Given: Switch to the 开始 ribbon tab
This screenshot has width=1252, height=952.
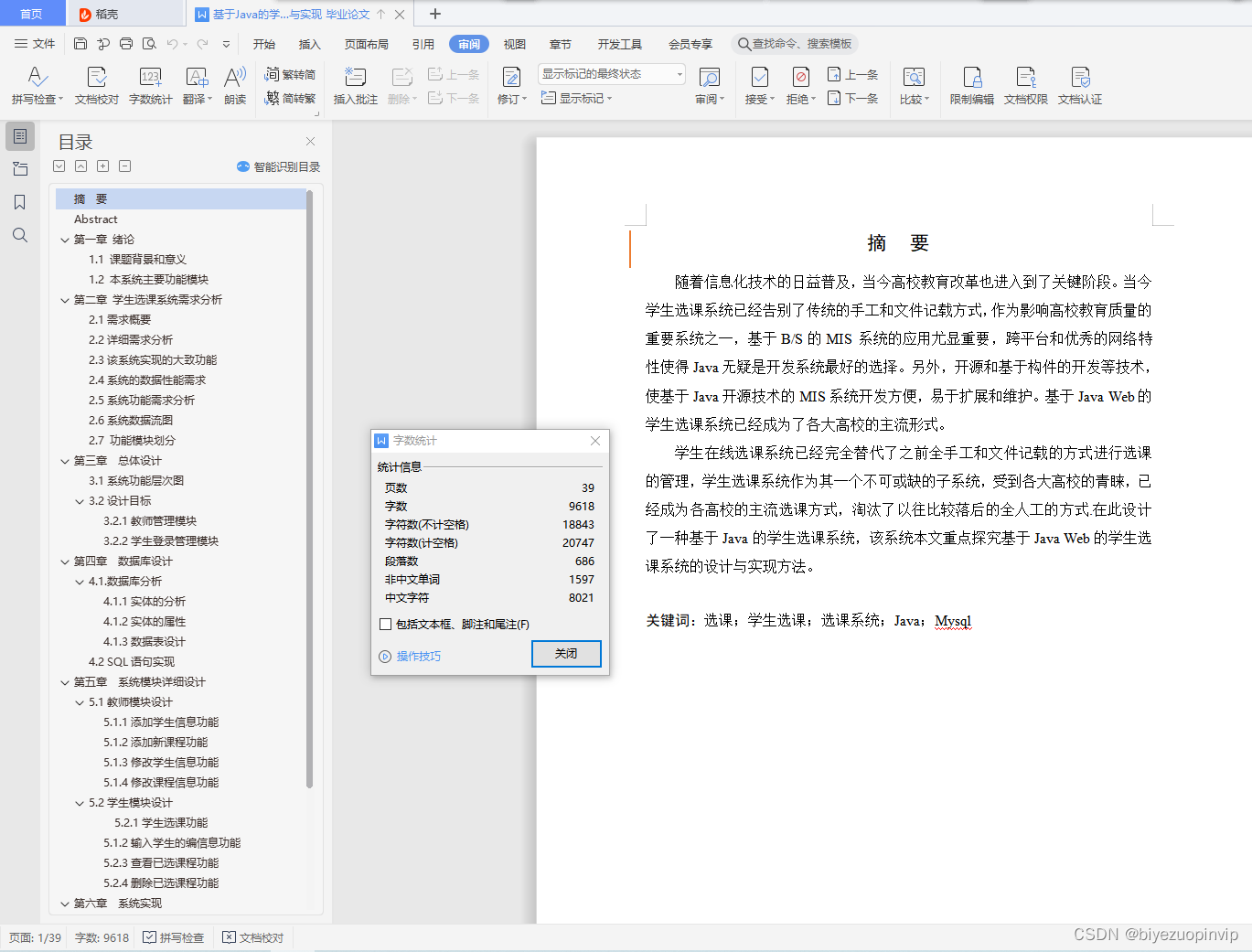Looking at the screenshot, I should pos(263,43).
